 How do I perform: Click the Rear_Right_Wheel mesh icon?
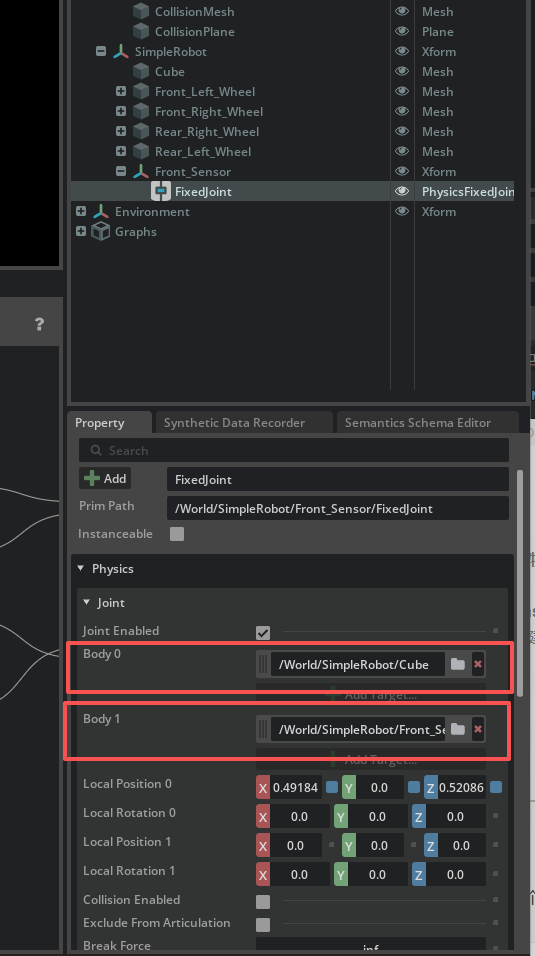(x=141, y=132)
